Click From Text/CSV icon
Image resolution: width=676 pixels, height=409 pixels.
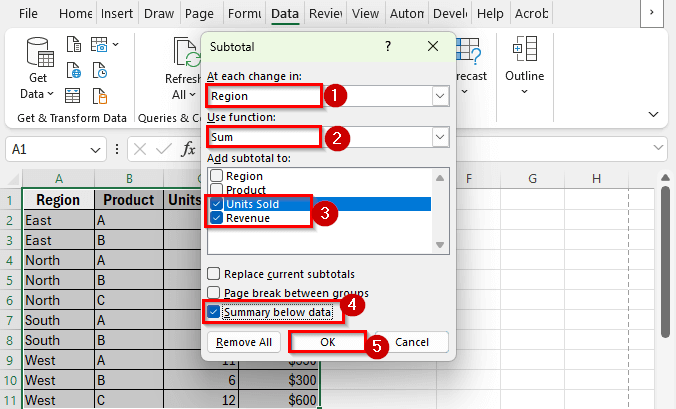[x=74, y=44]
